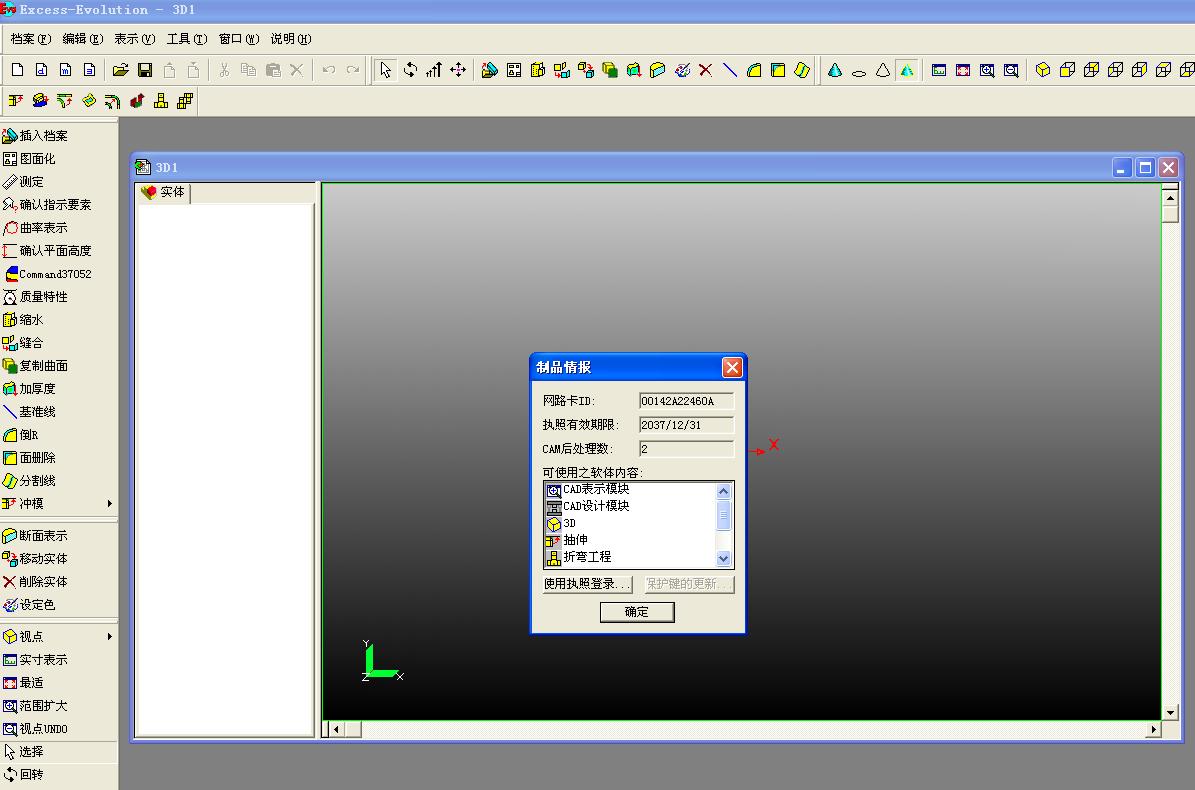Click the four-way move arrows icon

click(x=458, y=70)
